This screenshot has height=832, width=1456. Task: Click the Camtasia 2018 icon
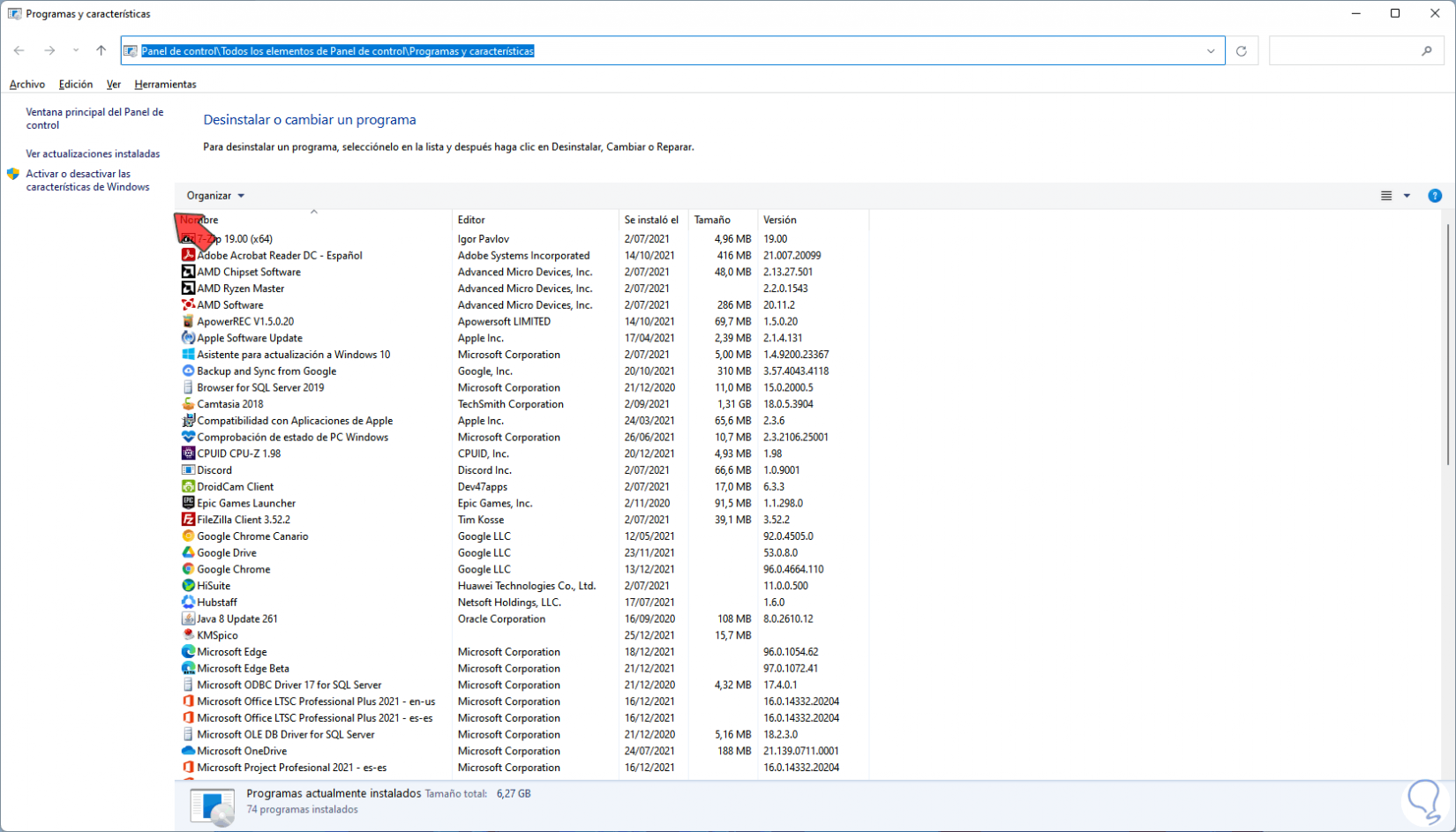tap(188, 404)
